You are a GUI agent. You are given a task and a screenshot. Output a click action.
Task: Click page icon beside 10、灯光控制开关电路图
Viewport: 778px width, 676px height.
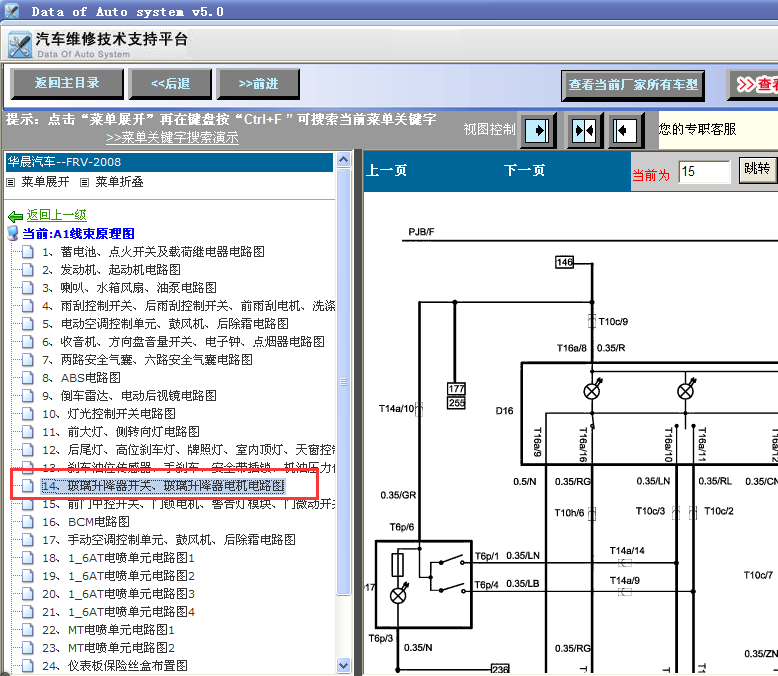[x=28, y=413]
